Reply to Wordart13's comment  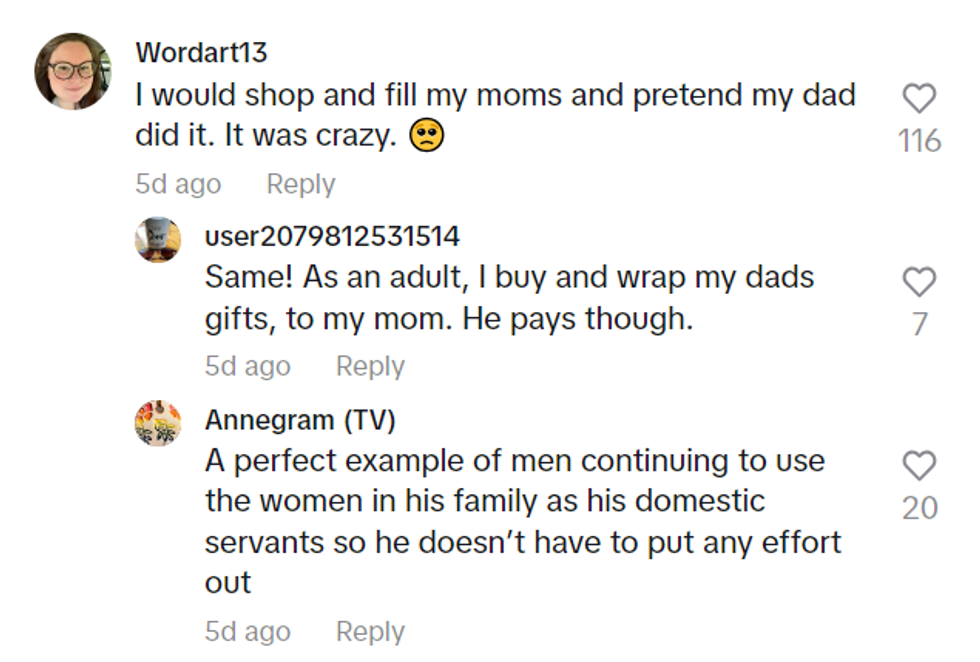click(300, 184)
